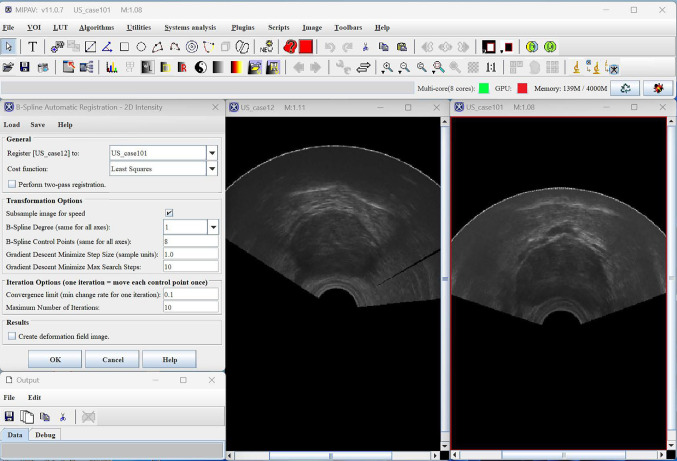Click the open image folder icon
The height and width of the screenshot is (461, 677).
9,67
